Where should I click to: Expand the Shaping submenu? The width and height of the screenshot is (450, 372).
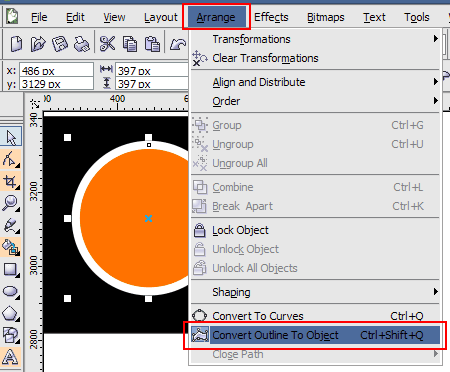point(315,292)
